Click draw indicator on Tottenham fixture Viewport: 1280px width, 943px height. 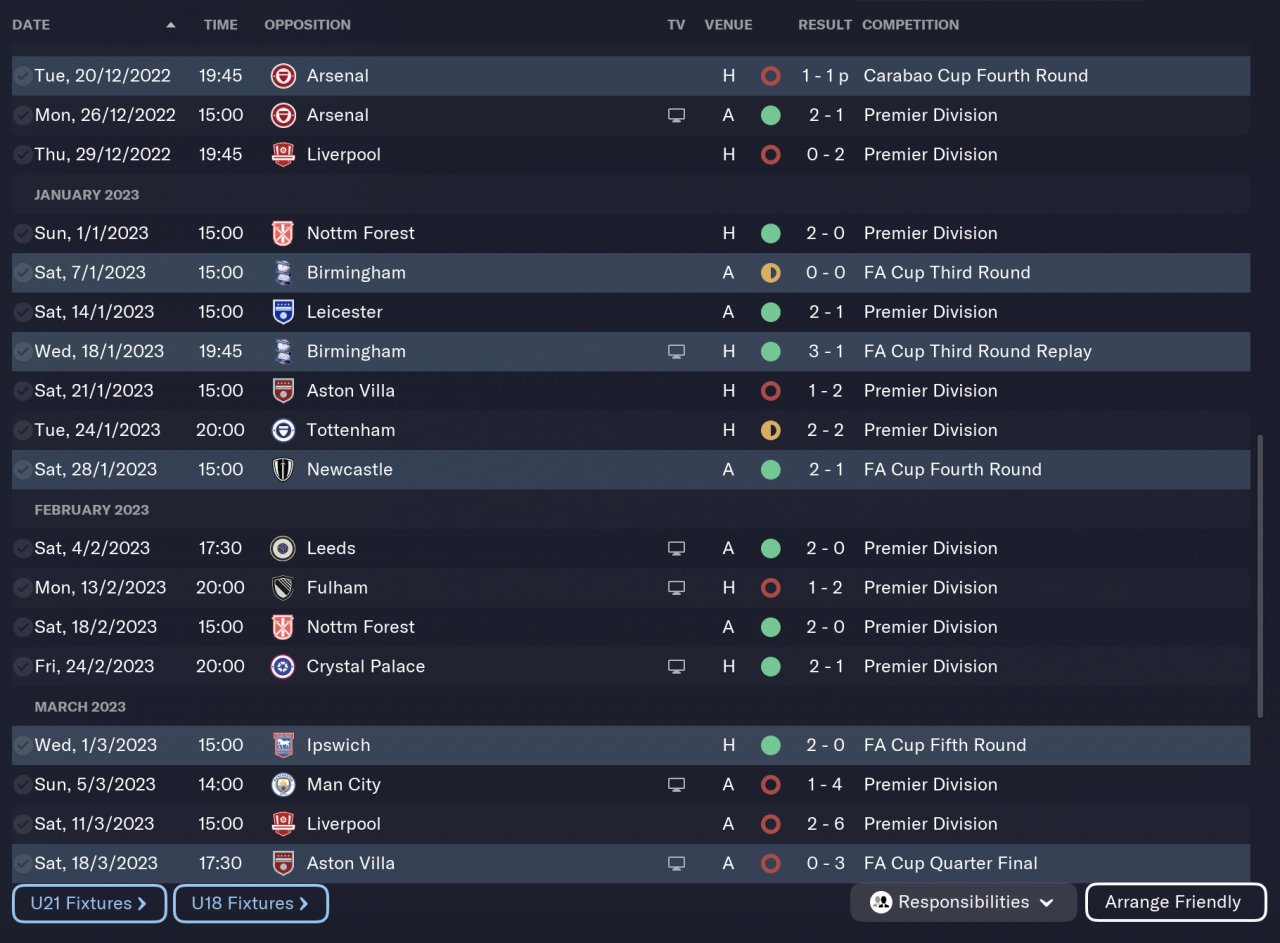click(770, 431)
